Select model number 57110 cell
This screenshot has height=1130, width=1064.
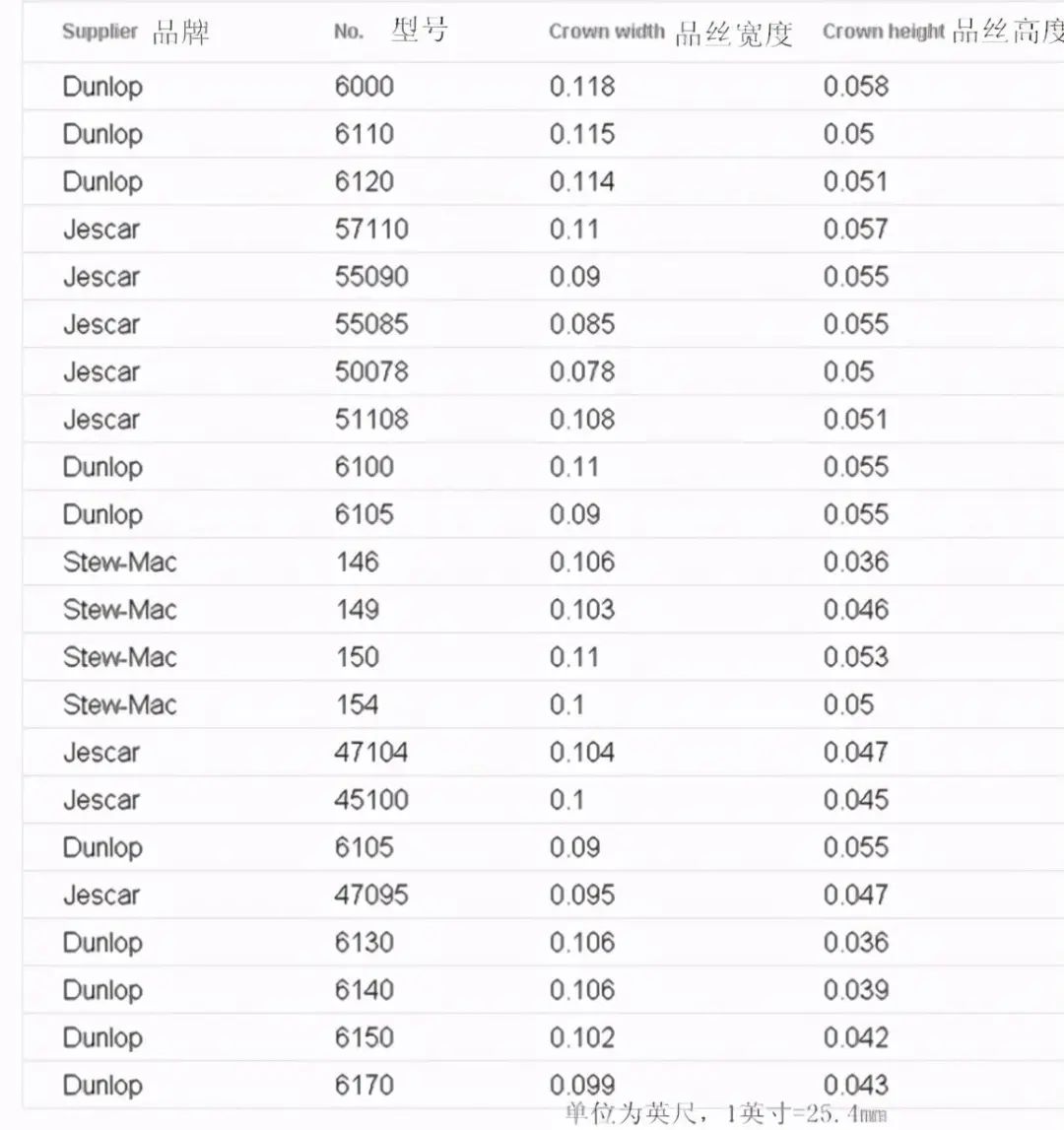(371, 230)
